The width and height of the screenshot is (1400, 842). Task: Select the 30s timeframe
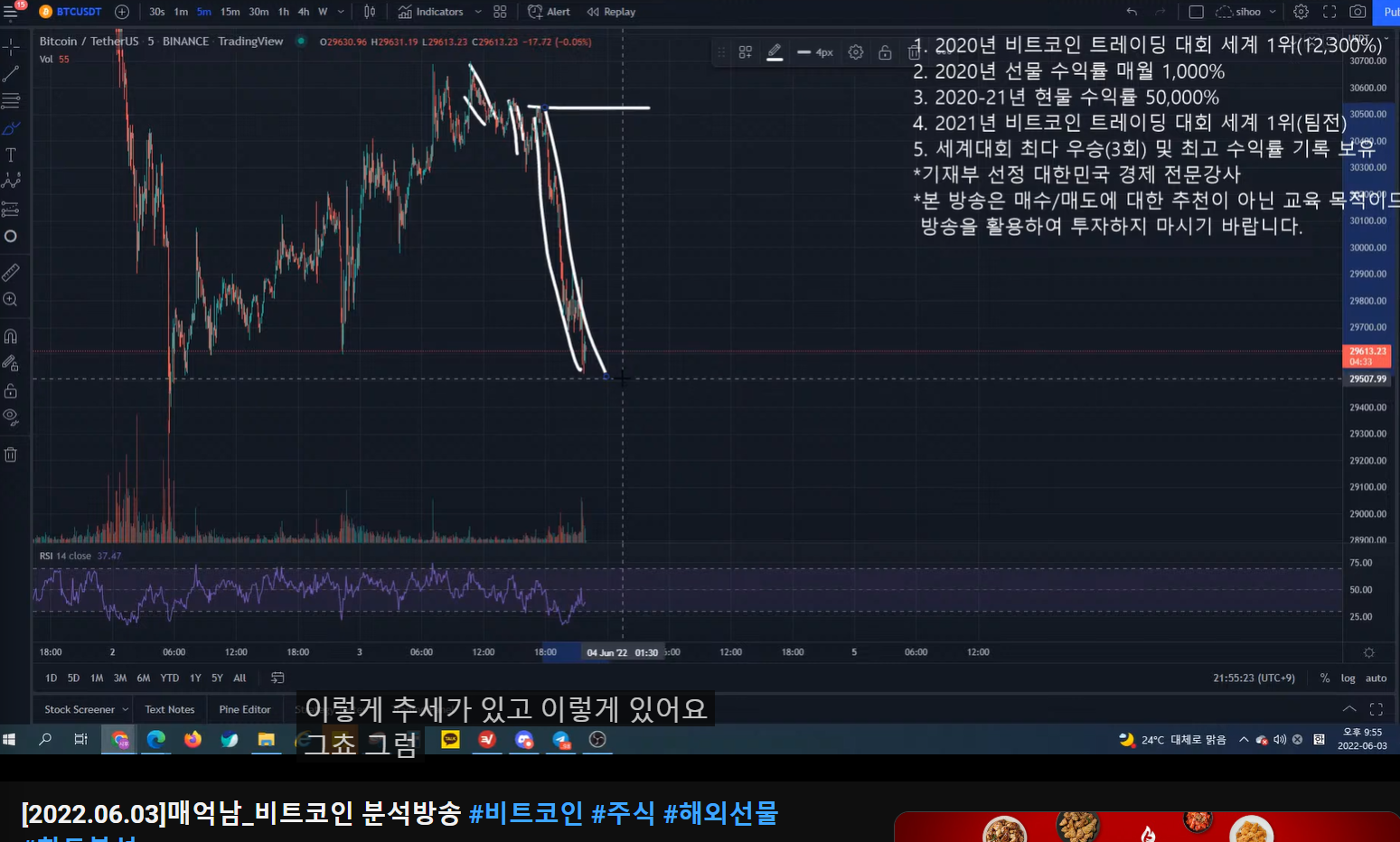tap(157, 12)
